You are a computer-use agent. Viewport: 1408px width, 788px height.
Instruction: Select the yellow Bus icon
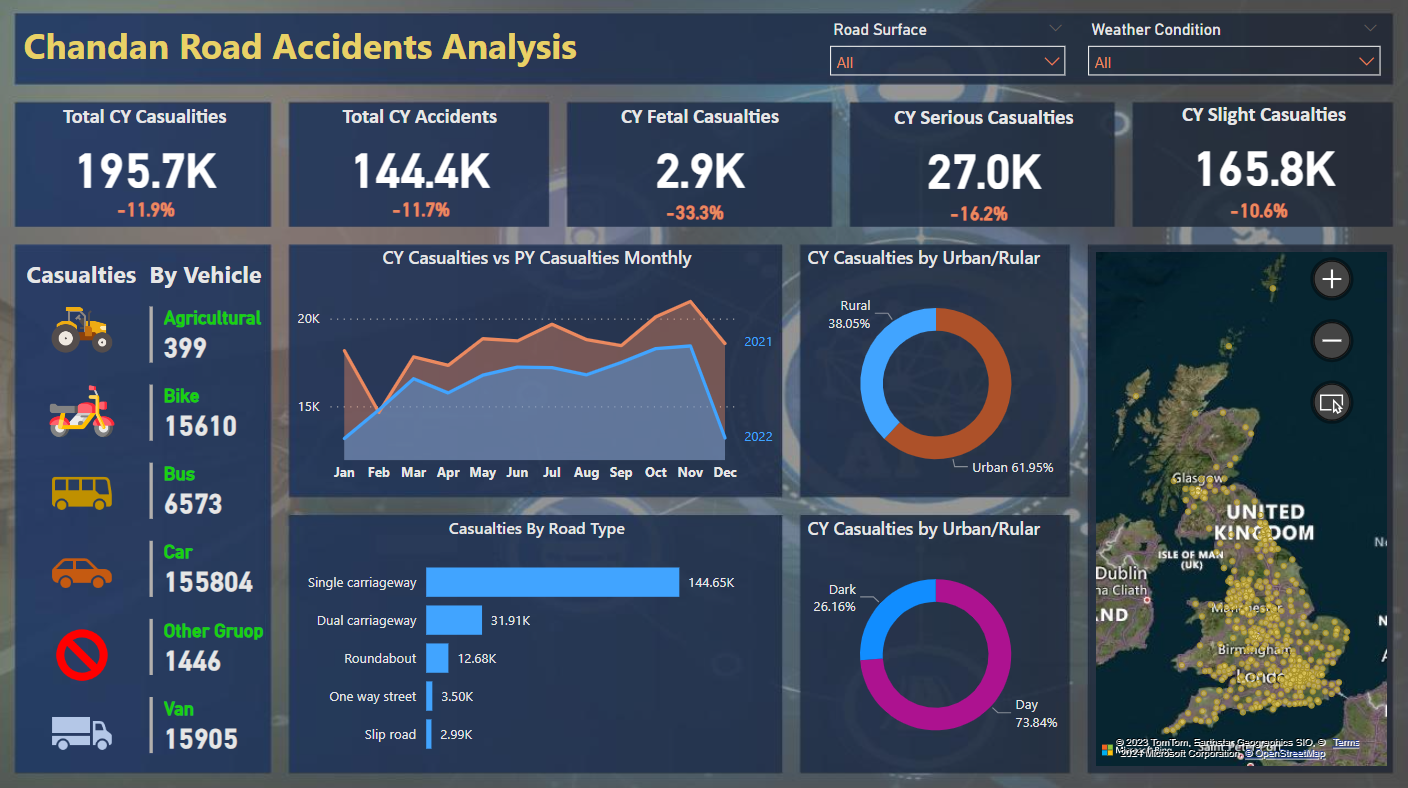pyautogui.click(x=81, y=491)
